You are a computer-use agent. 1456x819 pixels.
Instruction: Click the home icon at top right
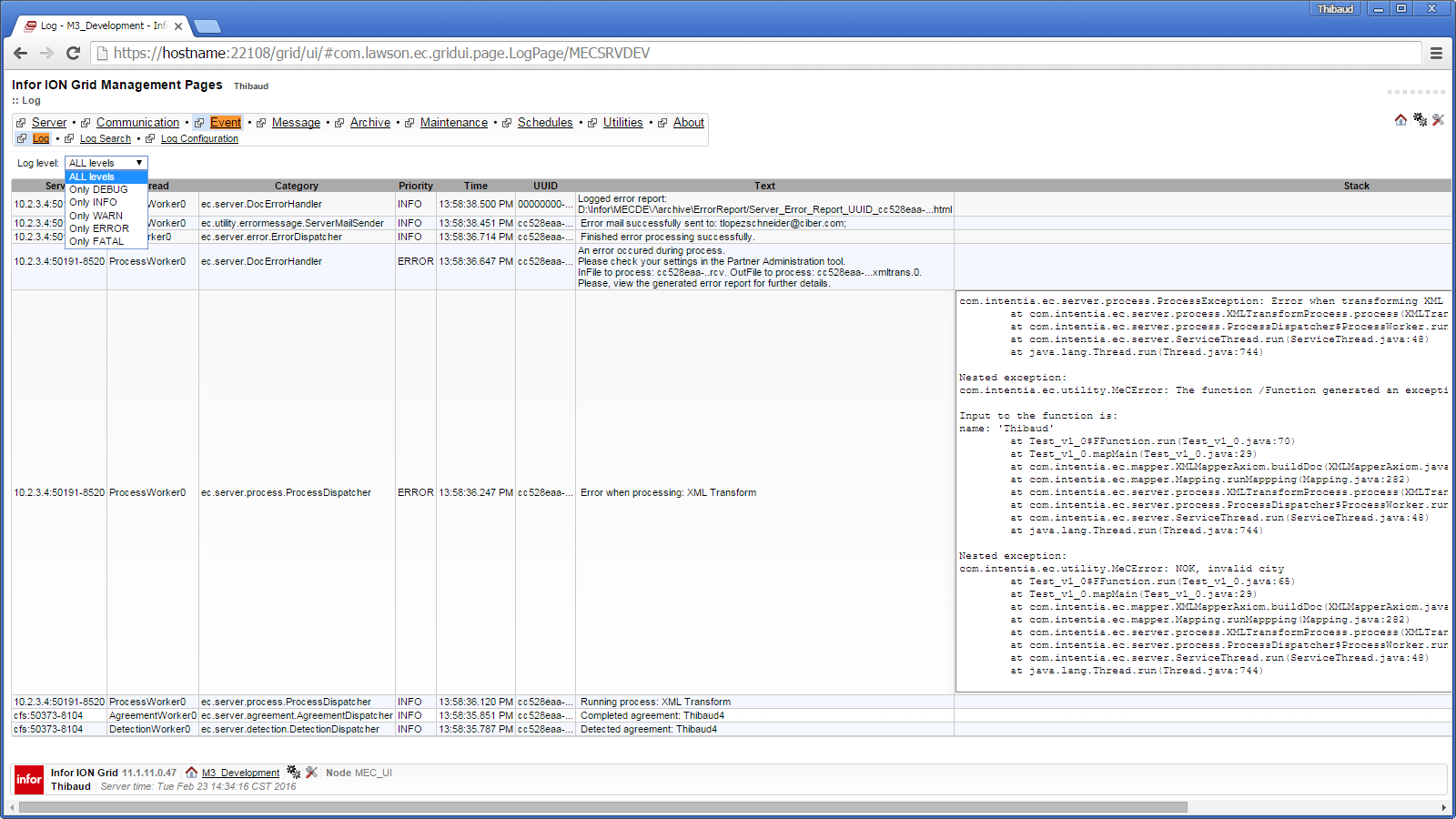[x=1400, y=120]
